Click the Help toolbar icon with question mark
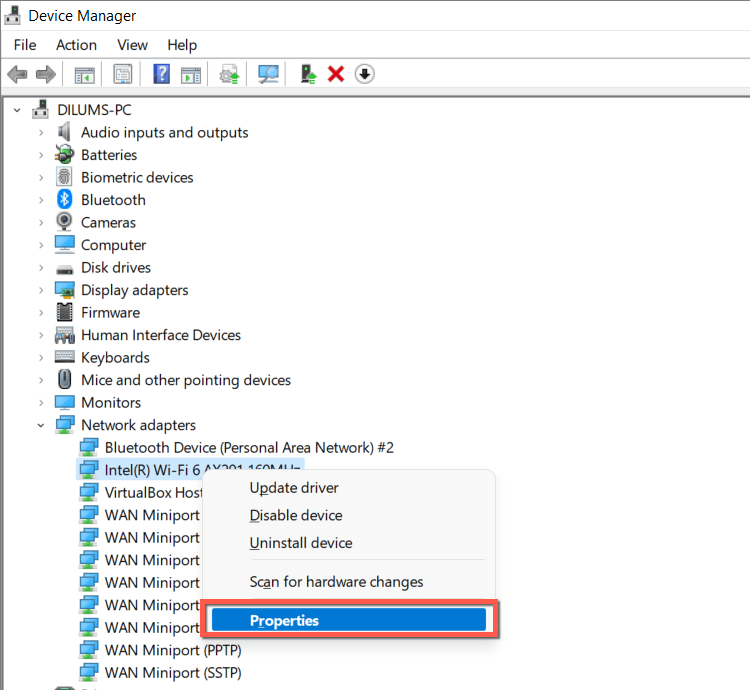This screenshot has width=750, height=690. point(161,74)
